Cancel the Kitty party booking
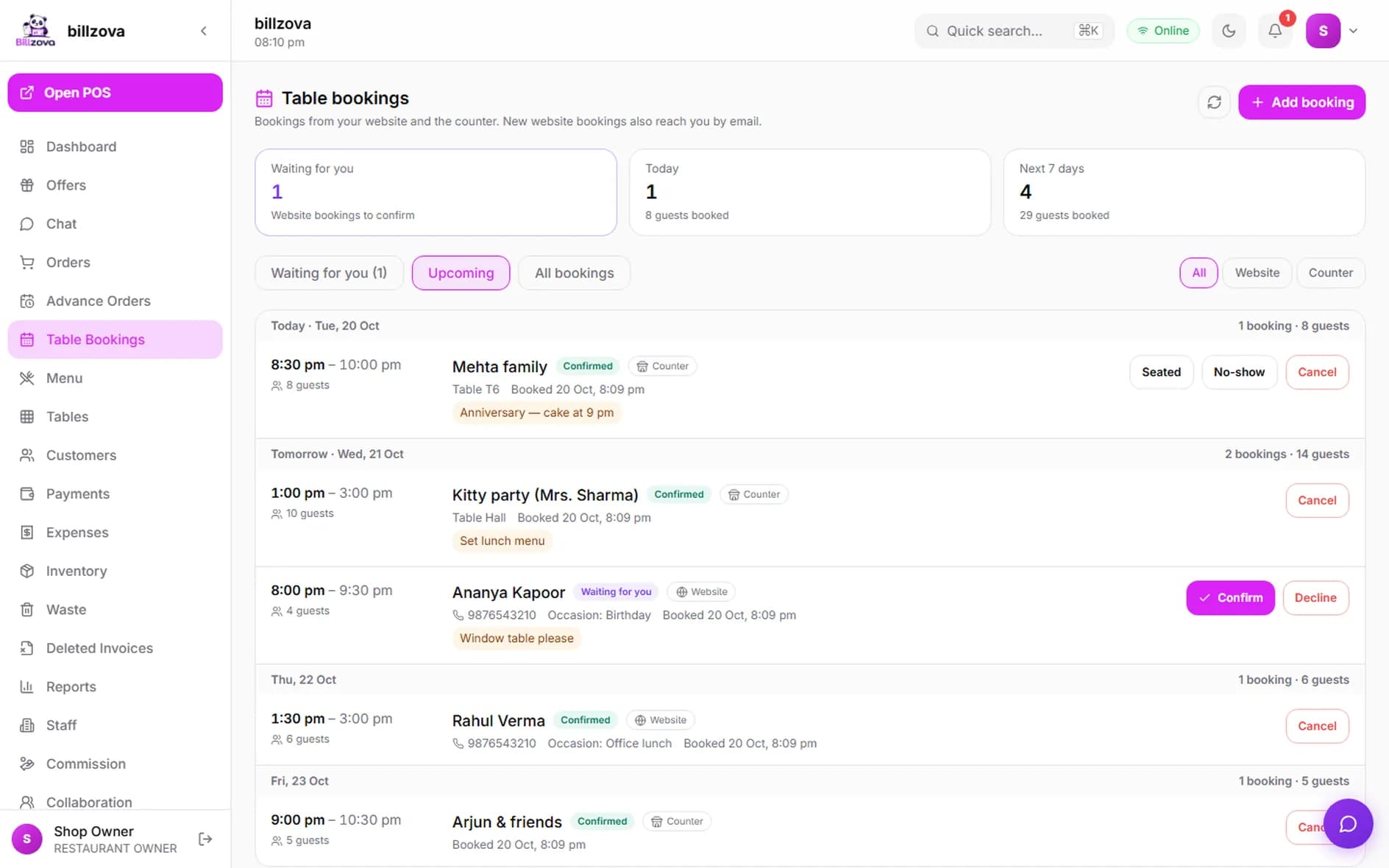Screen dimensions: 1389x868 1317,500
